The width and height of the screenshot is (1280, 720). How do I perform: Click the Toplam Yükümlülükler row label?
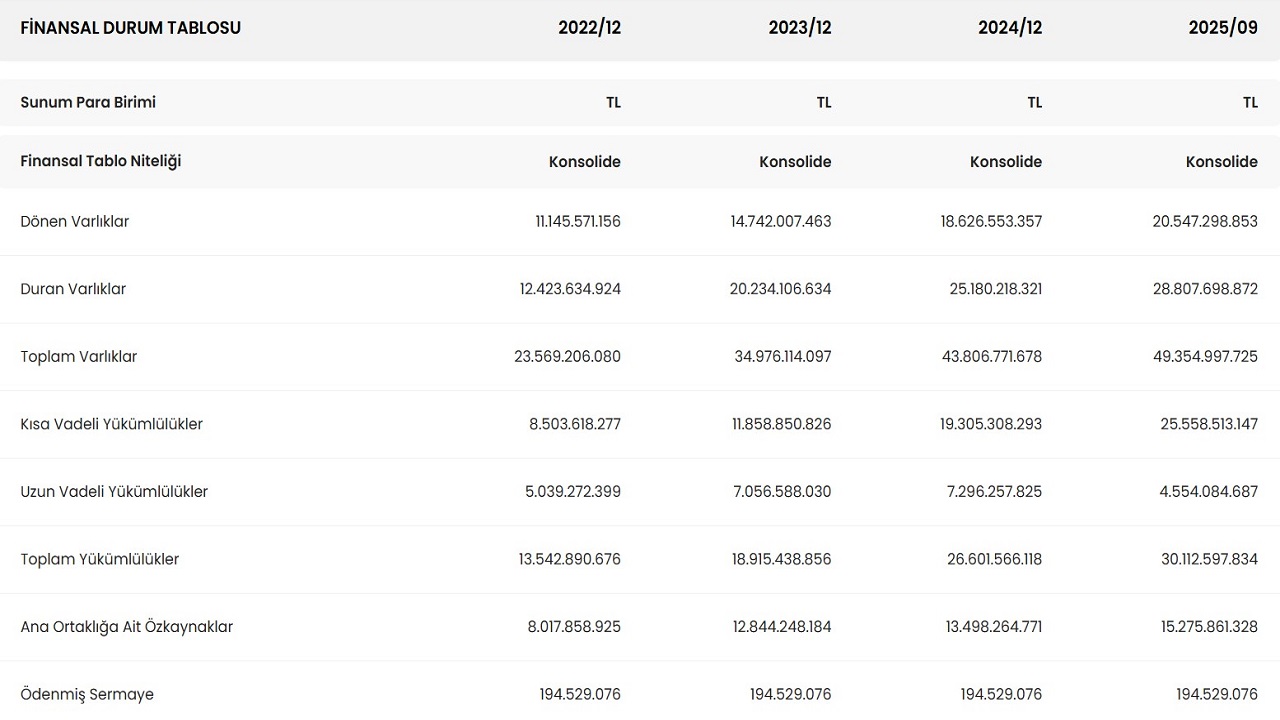pyautogui.click(x=100, y=559)
